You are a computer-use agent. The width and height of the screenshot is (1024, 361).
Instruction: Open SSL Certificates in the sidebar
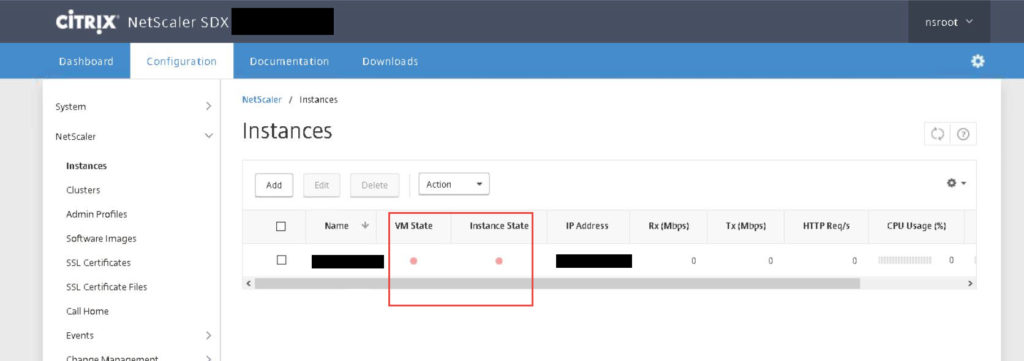pyautogui.click(x=99, y=263)
